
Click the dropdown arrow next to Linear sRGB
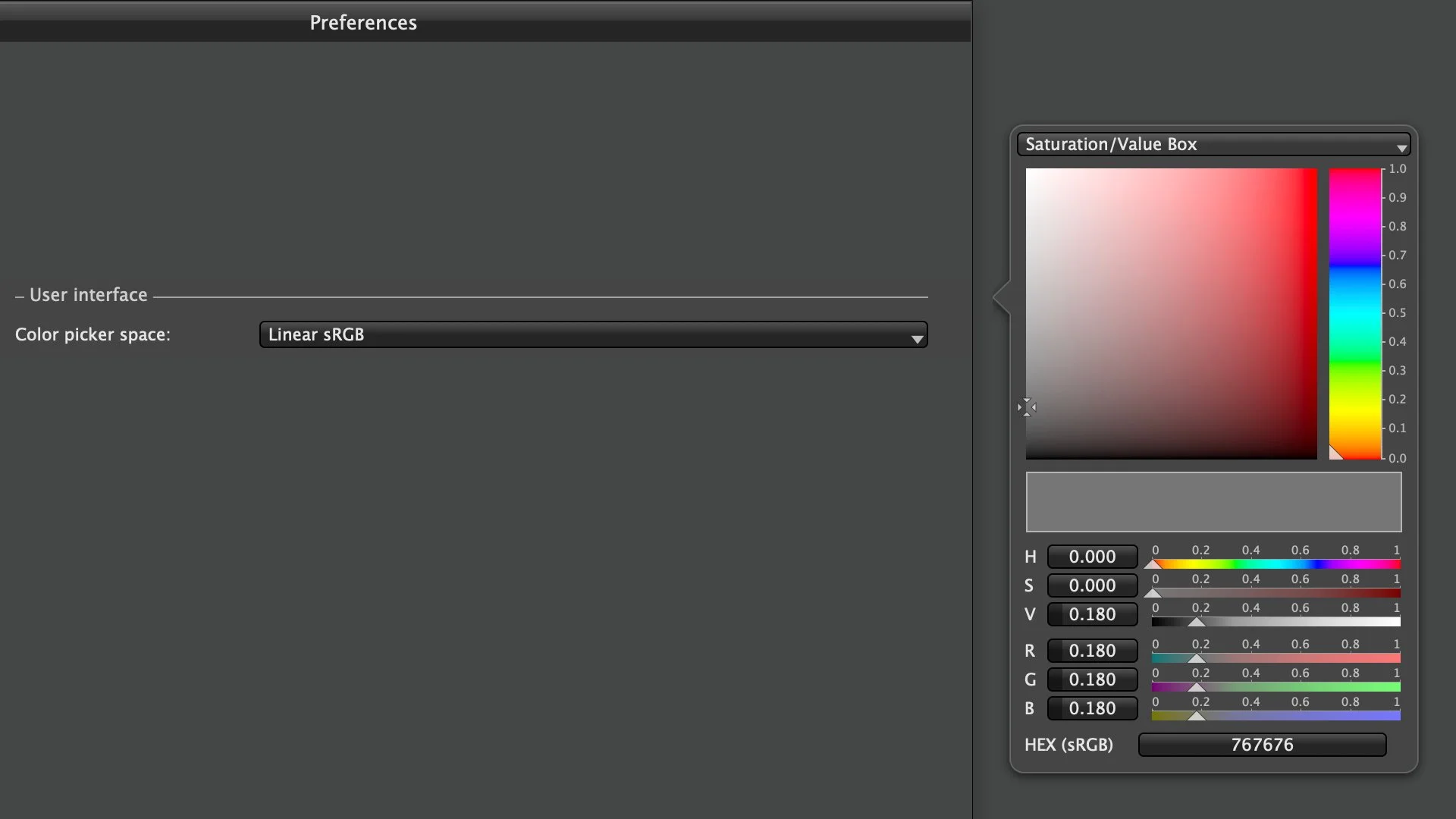point(918,334)
